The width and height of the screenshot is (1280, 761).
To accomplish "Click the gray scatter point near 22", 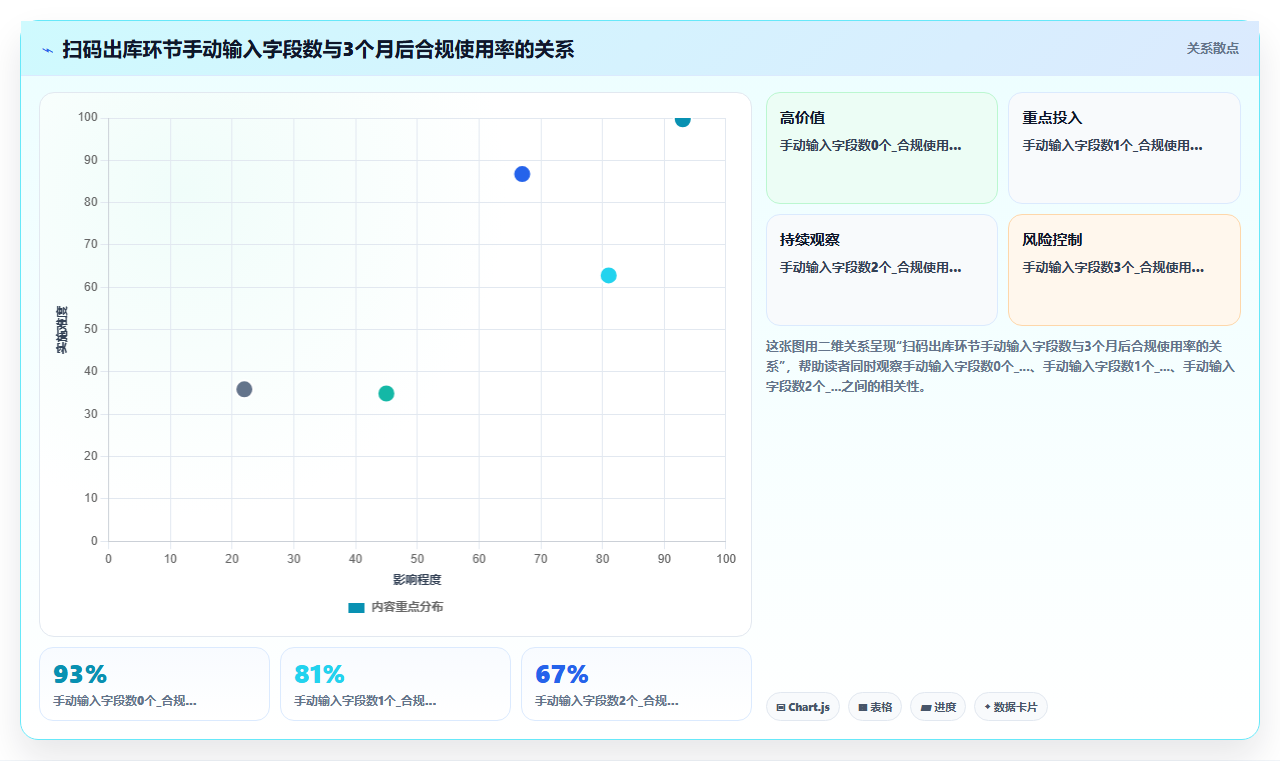I will pos(244,389).
